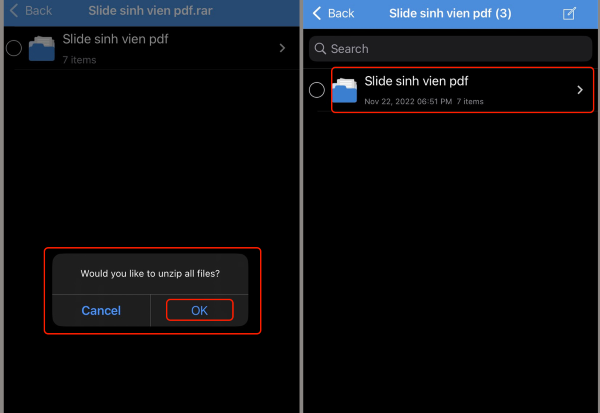600x413 pixels.
Task: Select the folder's circle in the .rar archive list
Action: [14, 48]
